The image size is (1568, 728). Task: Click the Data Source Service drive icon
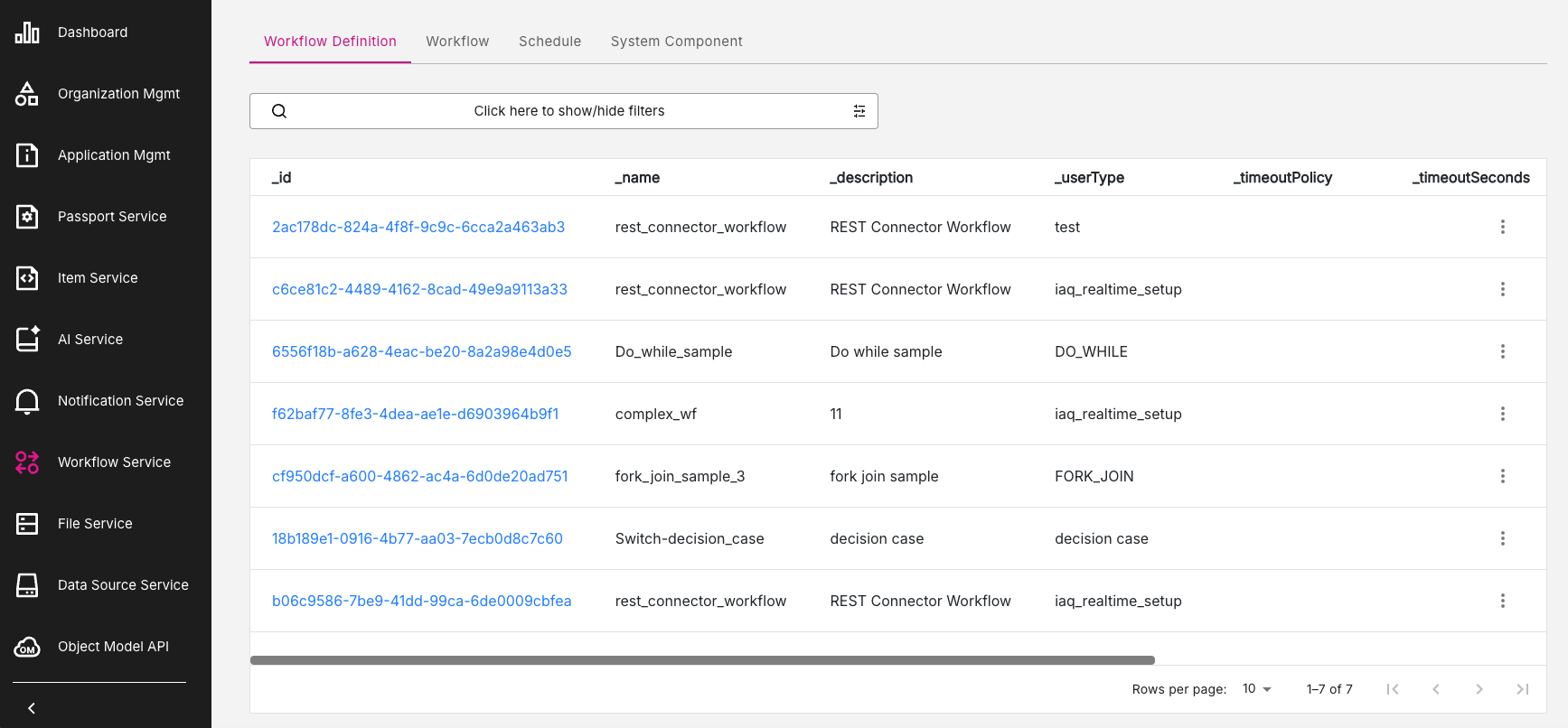pos(27,585)
